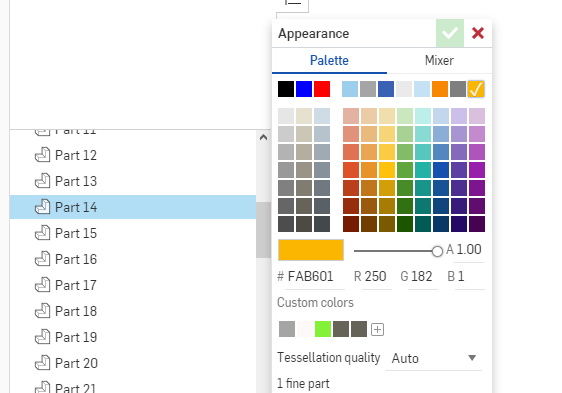Open the Tessellation quality dropdown
This screenshot has width=562, height=393.
click(433, 358)
